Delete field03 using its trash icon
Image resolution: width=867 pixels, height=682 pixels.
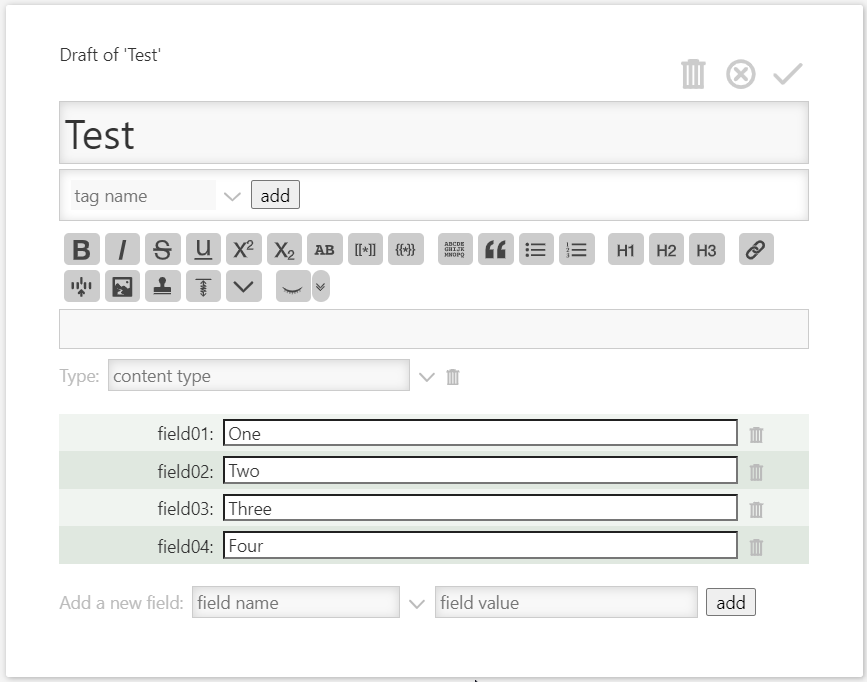[756, 509]
